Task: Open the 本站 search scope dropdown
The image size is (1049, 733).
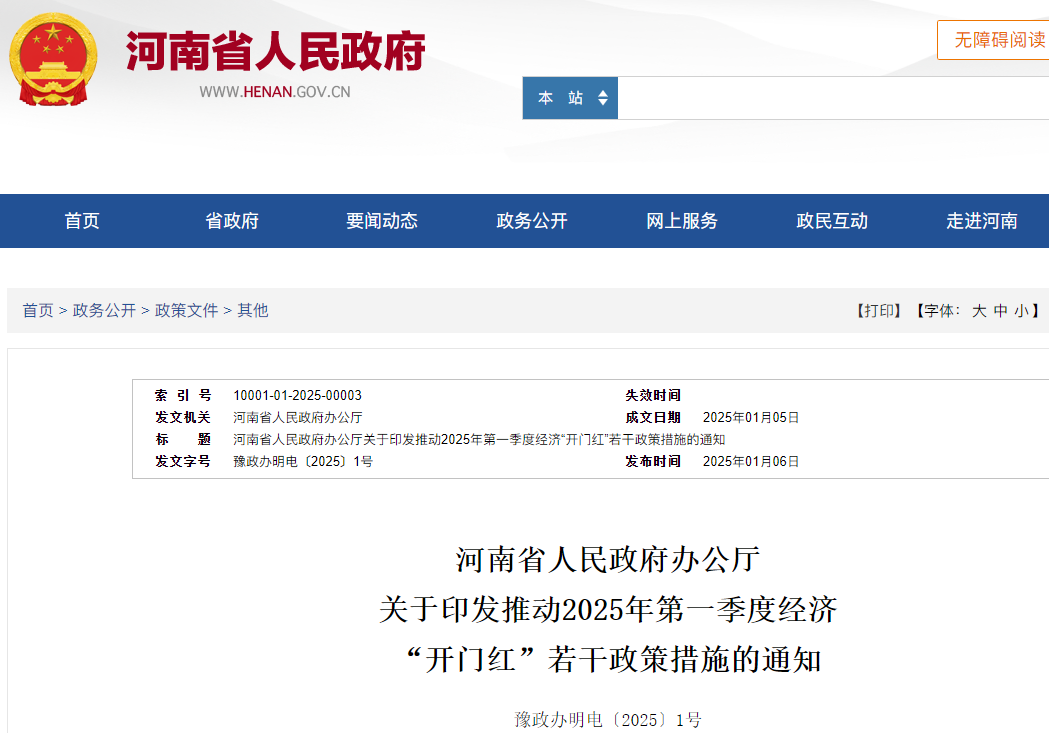Action: click(x=570, y=98)
